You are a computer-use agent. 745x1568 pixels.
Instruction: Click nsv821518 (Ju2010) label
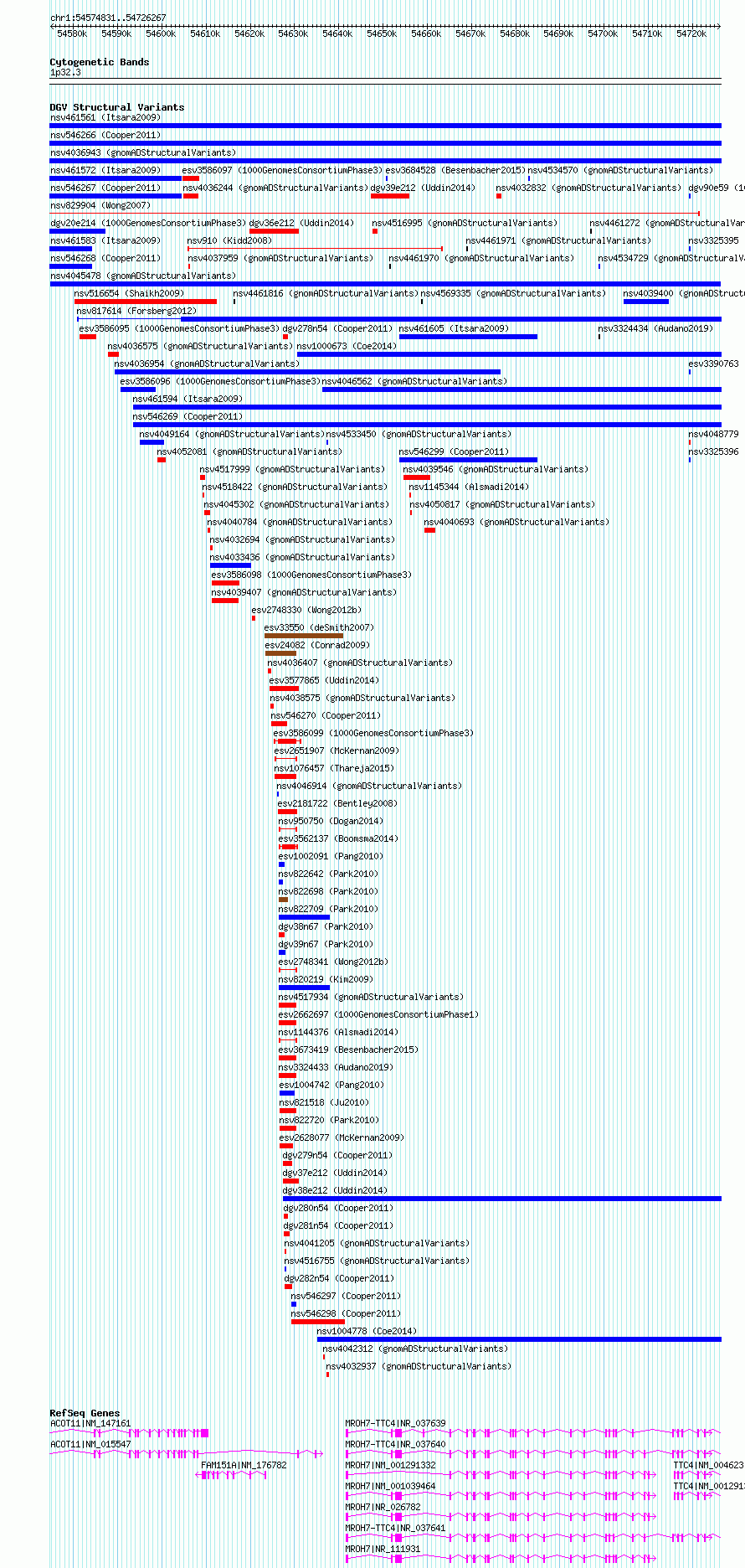(x=323, y=1103)
